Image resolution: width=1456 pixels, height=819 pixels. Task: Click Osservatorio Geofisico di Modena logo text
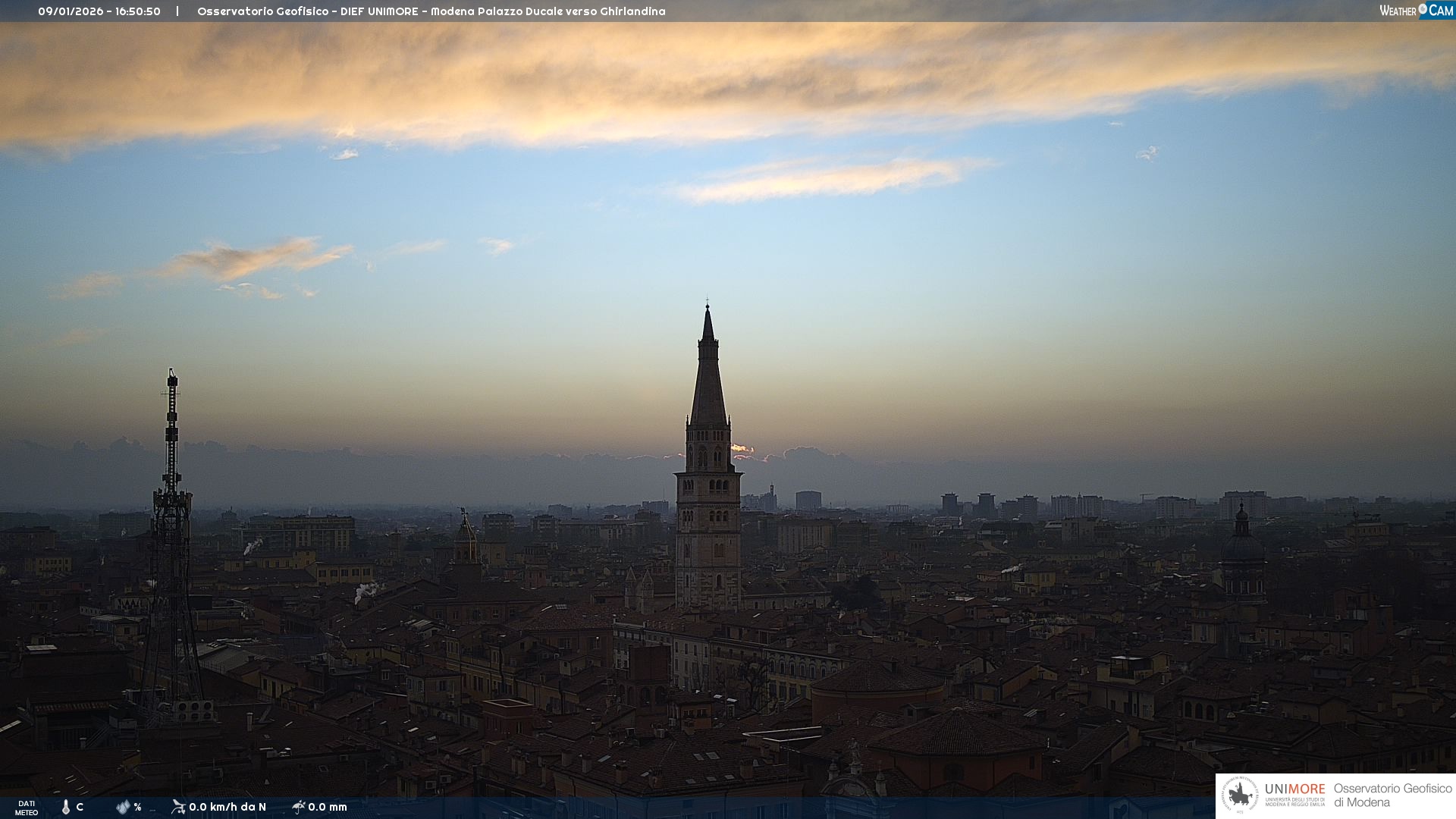point(1392,795)
